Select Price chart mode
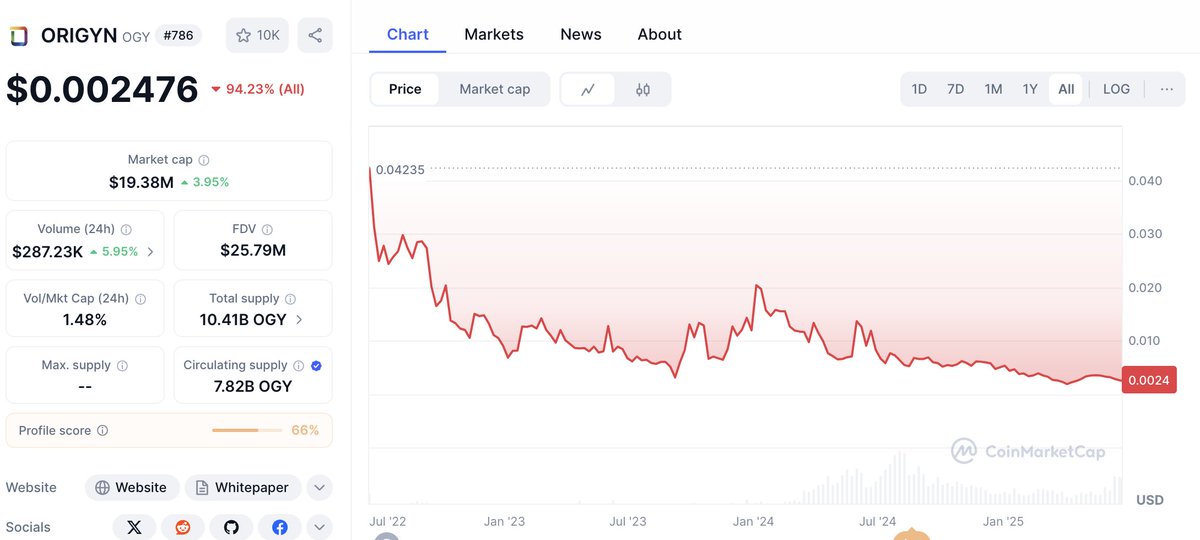This screenshot has height=540, width=1200. [405, 89]
